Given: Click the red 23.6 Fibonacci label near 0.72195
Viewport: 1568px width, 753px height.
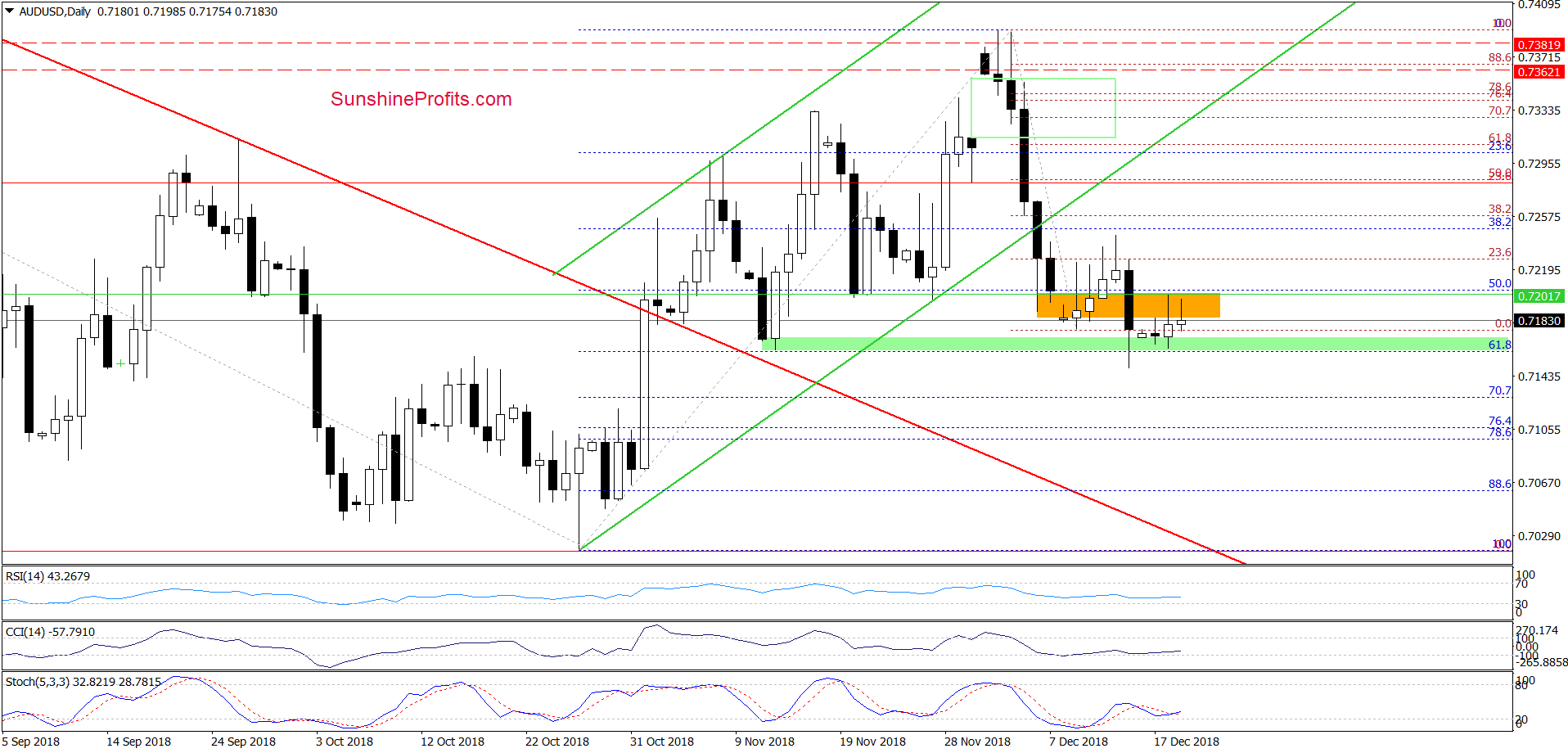Looking at the screenshot, I should point(1499,252).
